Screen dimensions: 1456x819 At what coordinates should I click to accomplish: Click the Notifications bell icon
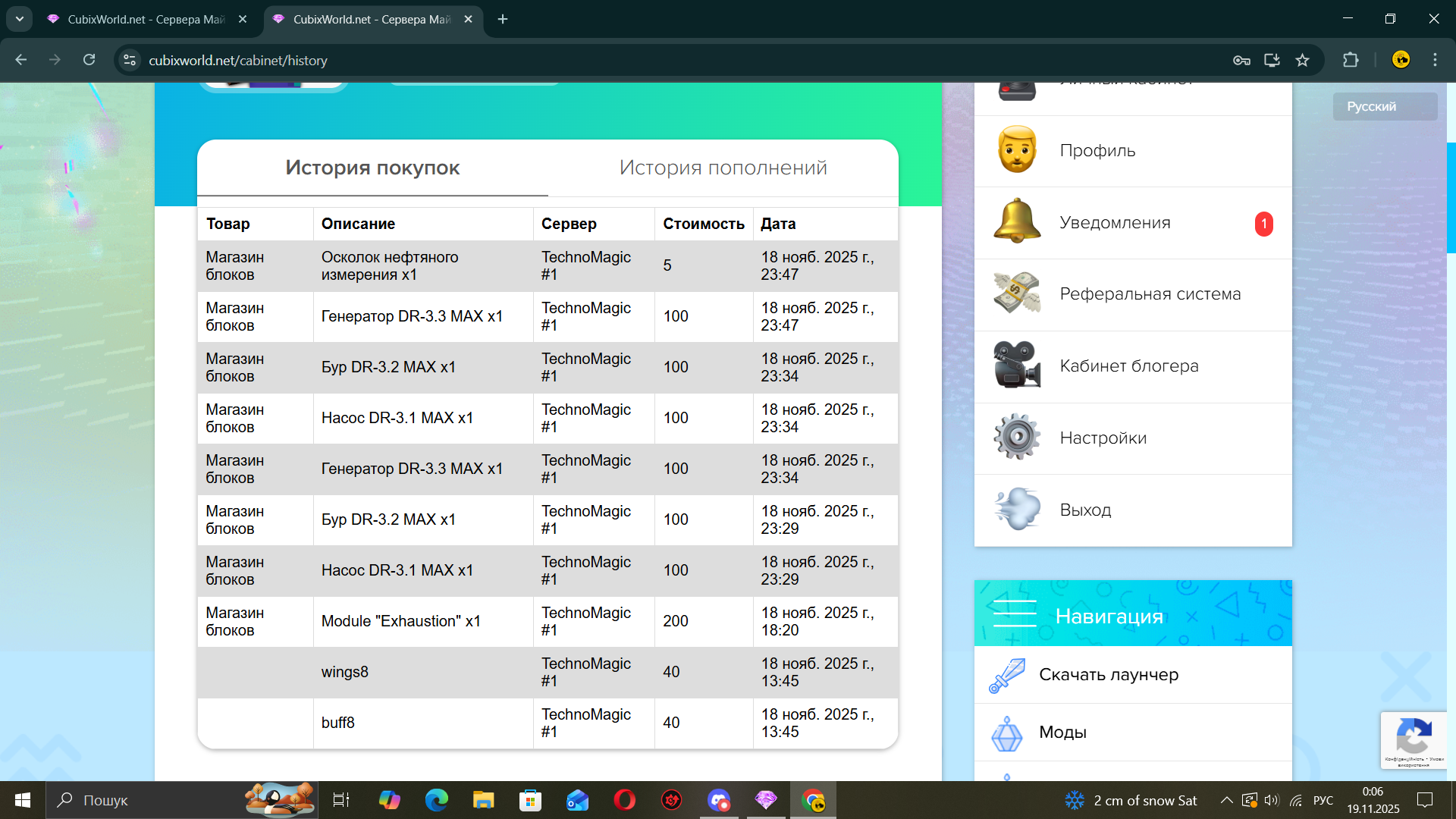pyautogui.click(x=1017, y=222)
